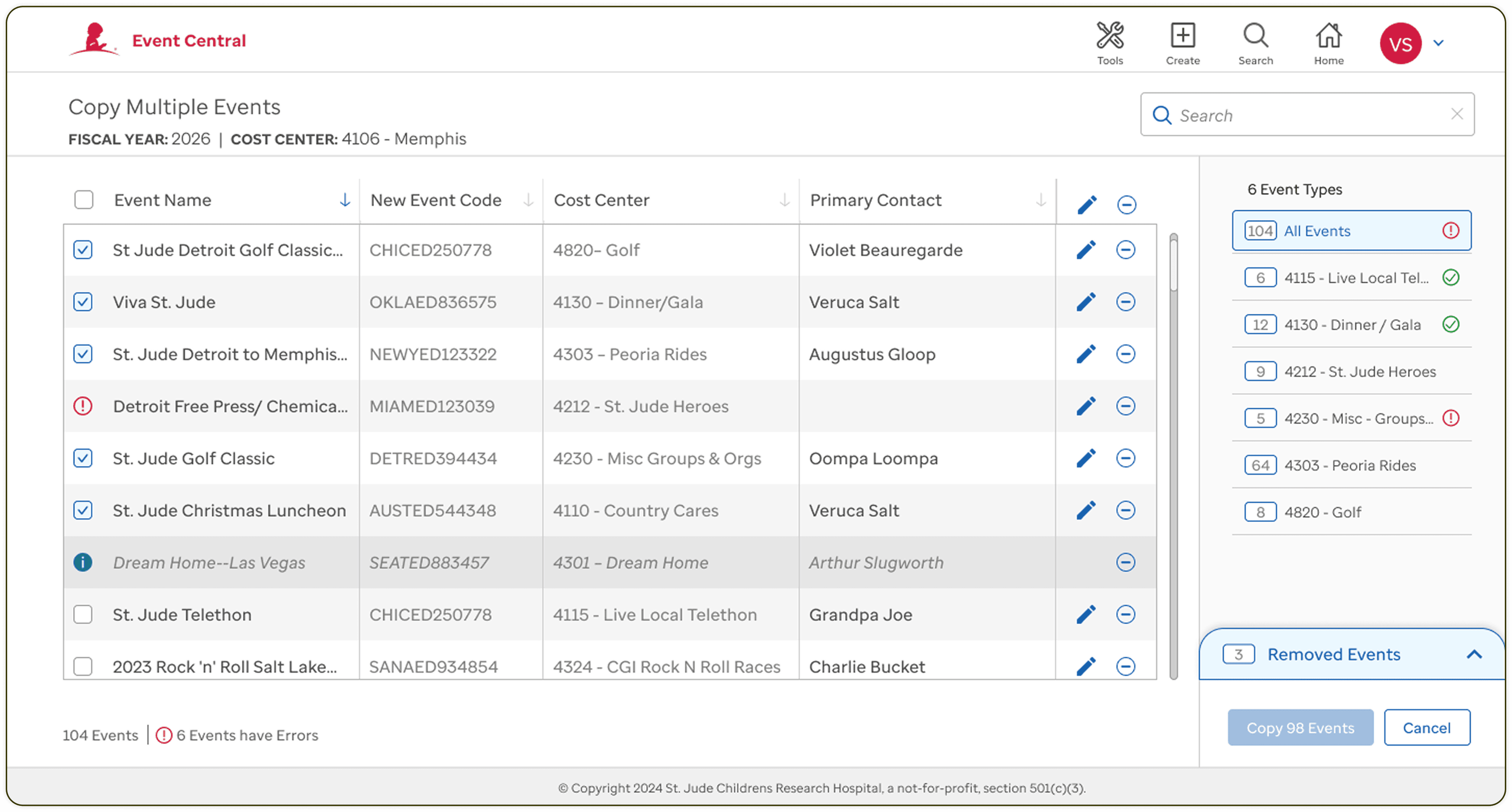The height and width of the screenshot is (812, 1512).
Task: Click the Copy 98 Events button
Action: pyautogui.click(x=1300, y=728)
